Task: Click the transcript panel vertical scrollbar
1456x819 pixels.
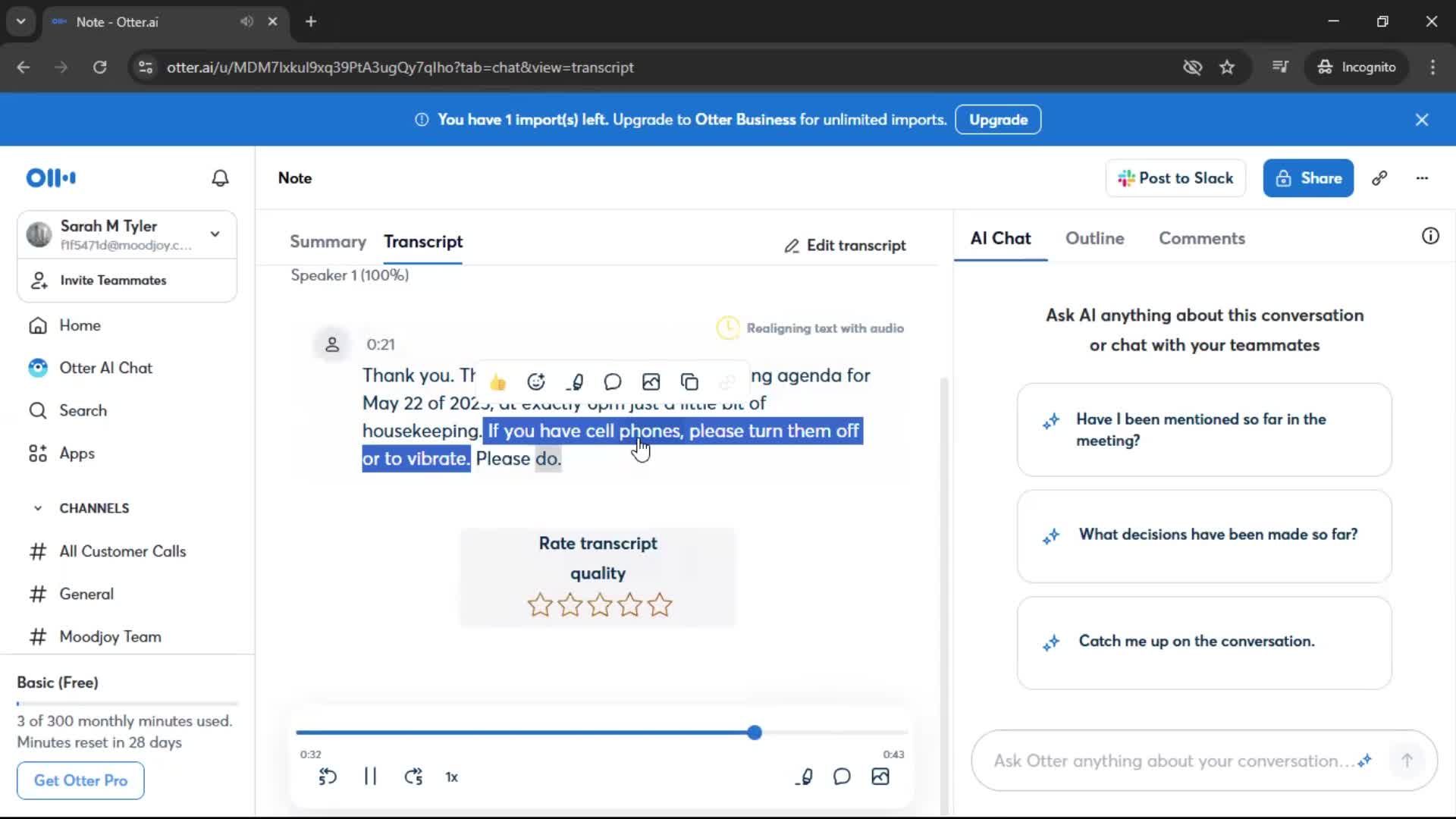Action: coord(944,595)
